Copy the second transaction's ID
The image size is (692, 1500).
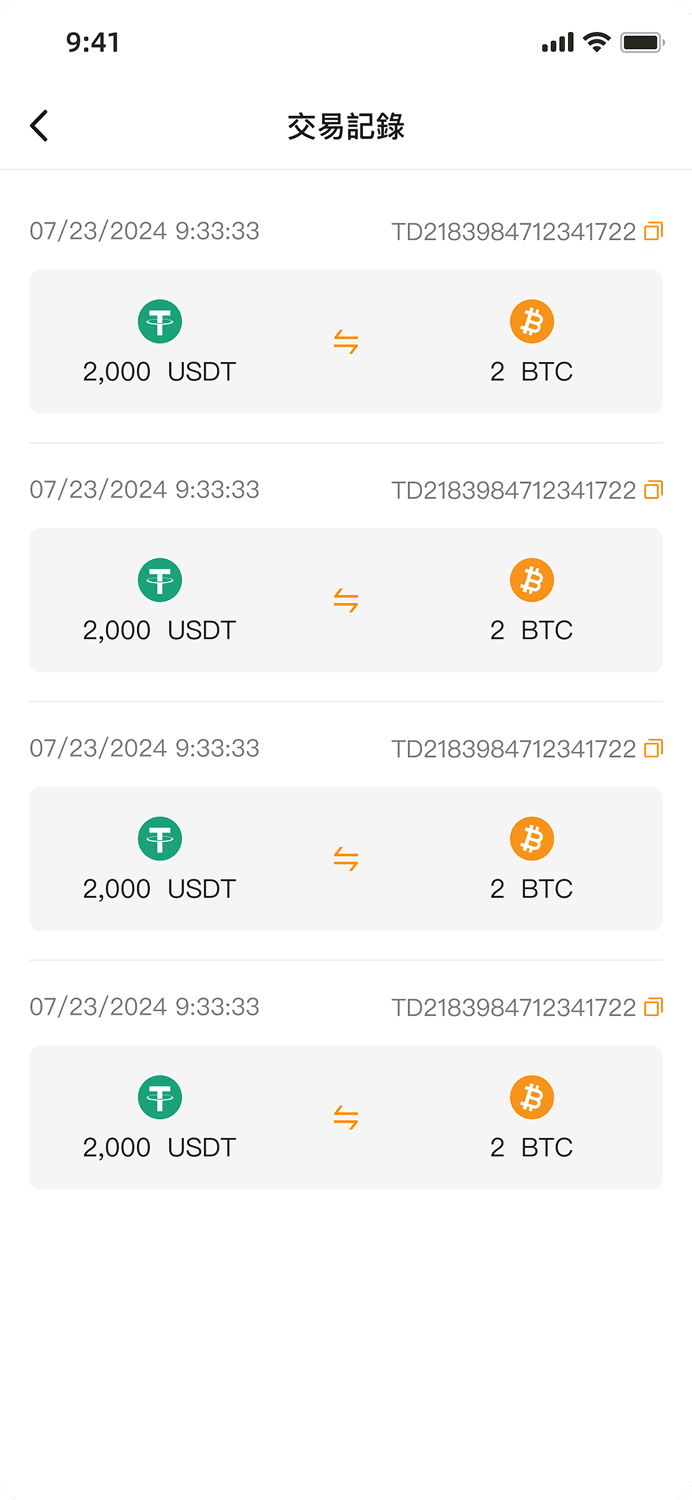653,490
